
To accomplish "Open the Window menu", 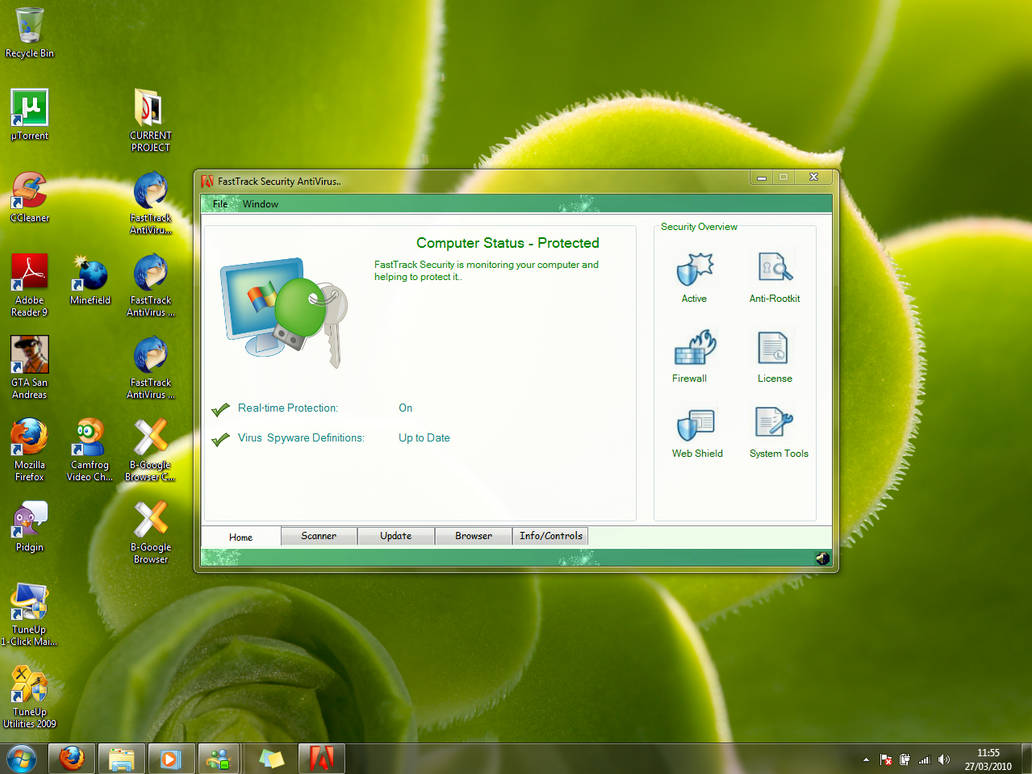I will point(260,203).
